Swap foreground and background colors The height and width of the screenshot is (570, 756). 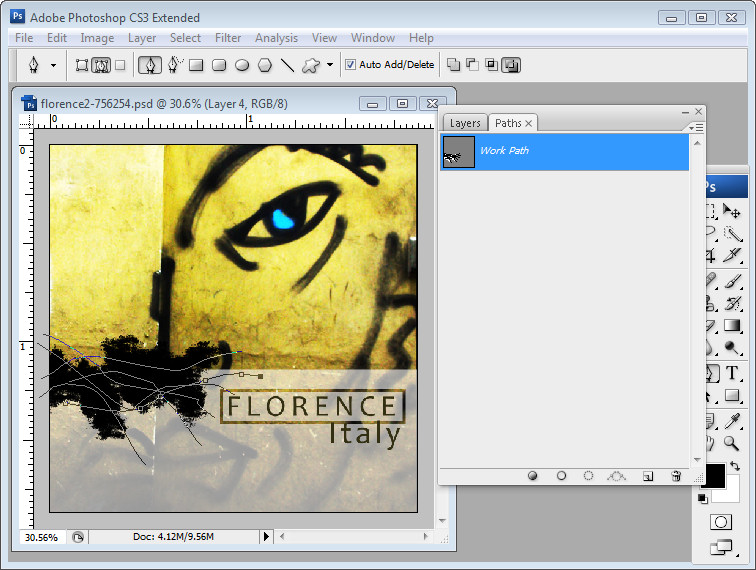pos(734,466)
